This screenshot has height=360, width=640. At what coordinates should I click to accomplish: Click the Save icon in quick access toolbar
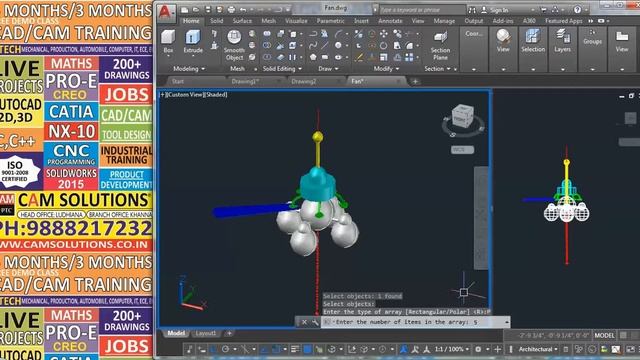[208, 9]
